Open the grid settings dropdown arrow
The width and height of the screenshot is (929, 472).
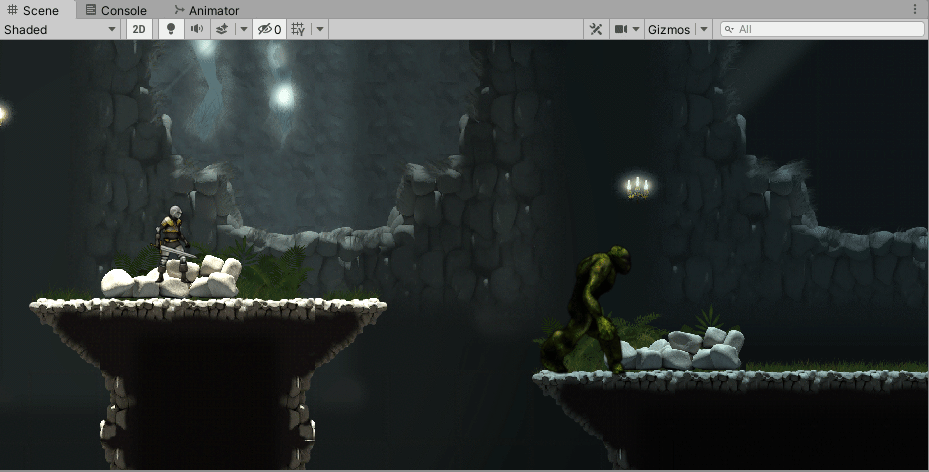(x=319, y=30)
